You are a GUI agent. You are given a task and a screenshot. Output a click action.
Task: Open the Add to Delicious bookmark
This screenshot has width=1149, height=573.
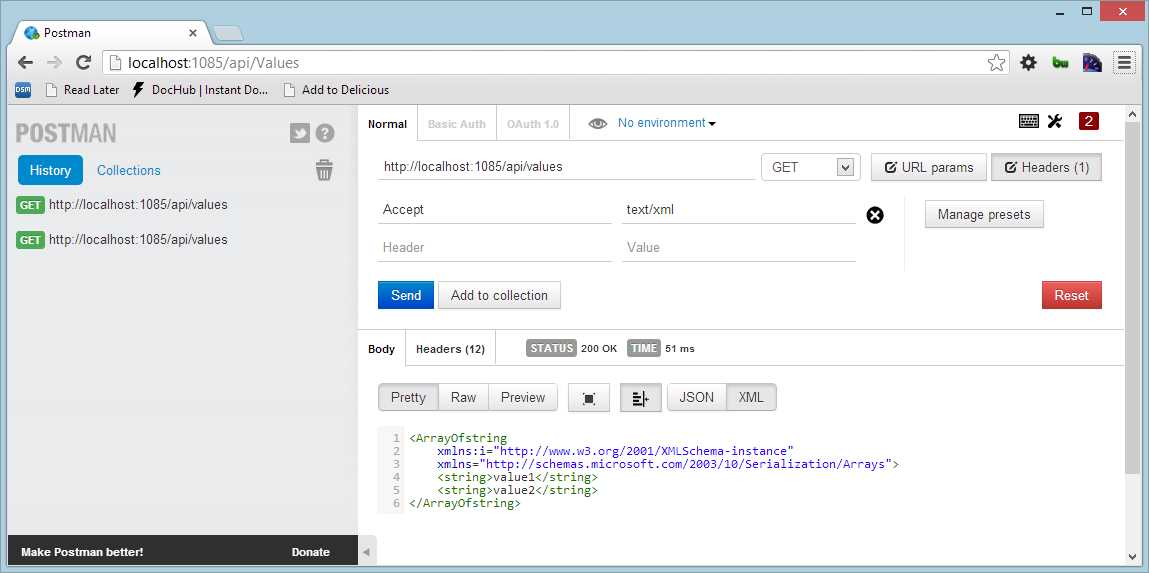(x=336, y=90)
